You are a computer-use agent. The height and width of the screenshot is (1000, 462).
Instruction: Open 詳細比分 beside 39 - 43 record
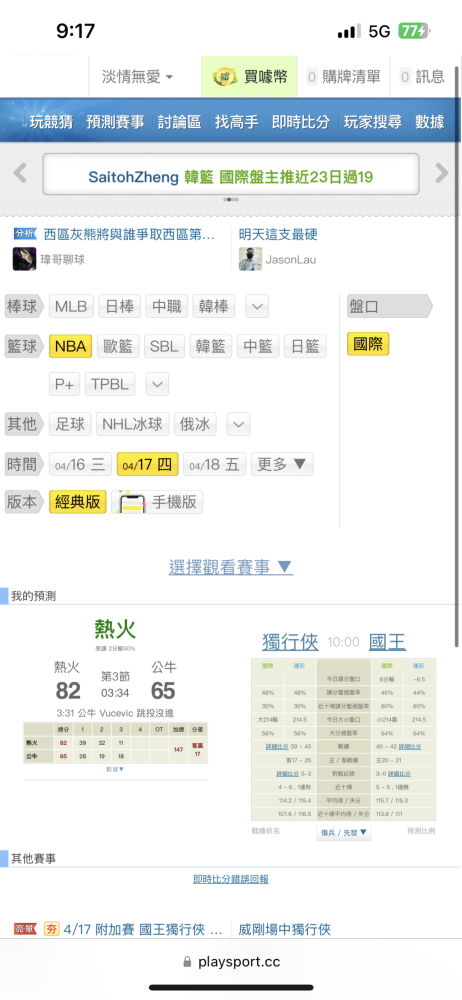tap(277, 746)
